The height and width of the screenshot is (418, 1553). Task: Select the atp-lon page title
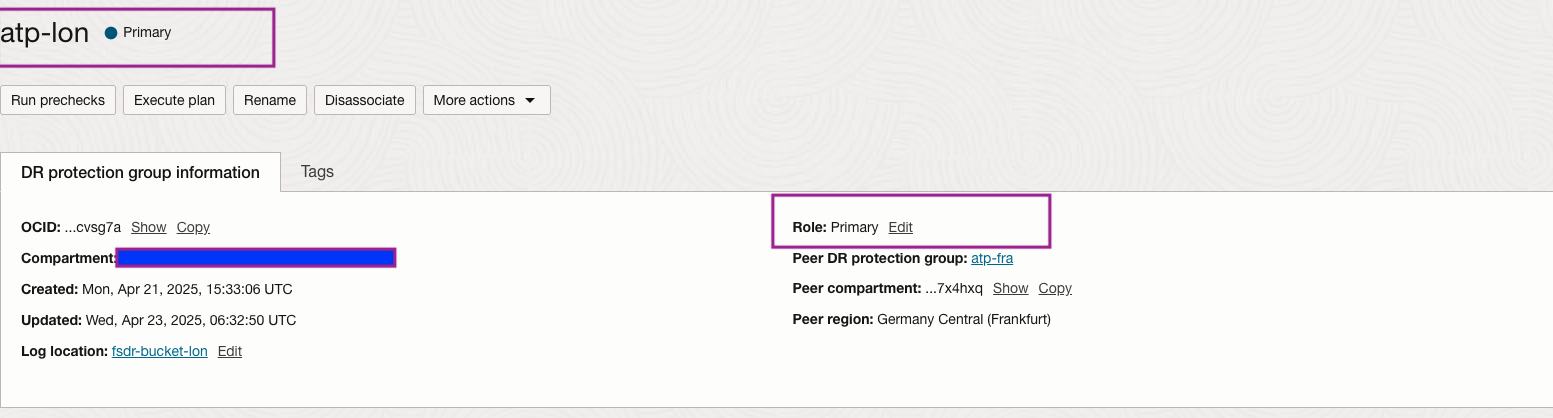[x=45, y=33]
